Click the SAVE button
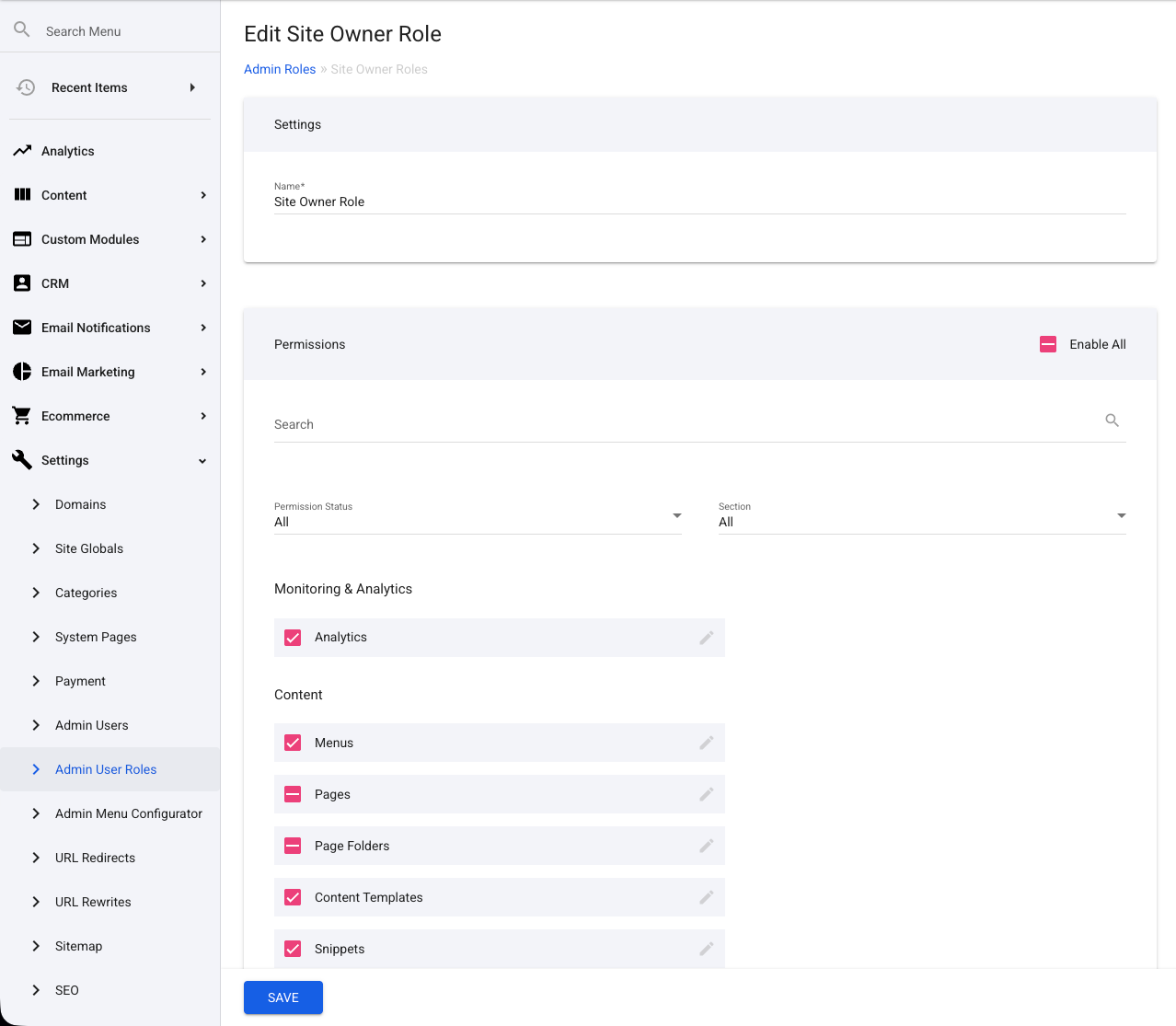 282,997
